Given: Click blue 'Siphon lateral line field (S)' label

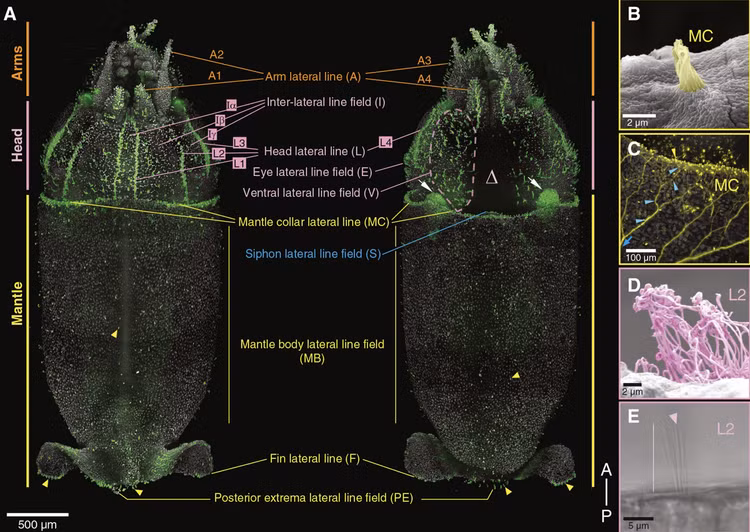Looking at the screenshot, I should pos(313,254).
